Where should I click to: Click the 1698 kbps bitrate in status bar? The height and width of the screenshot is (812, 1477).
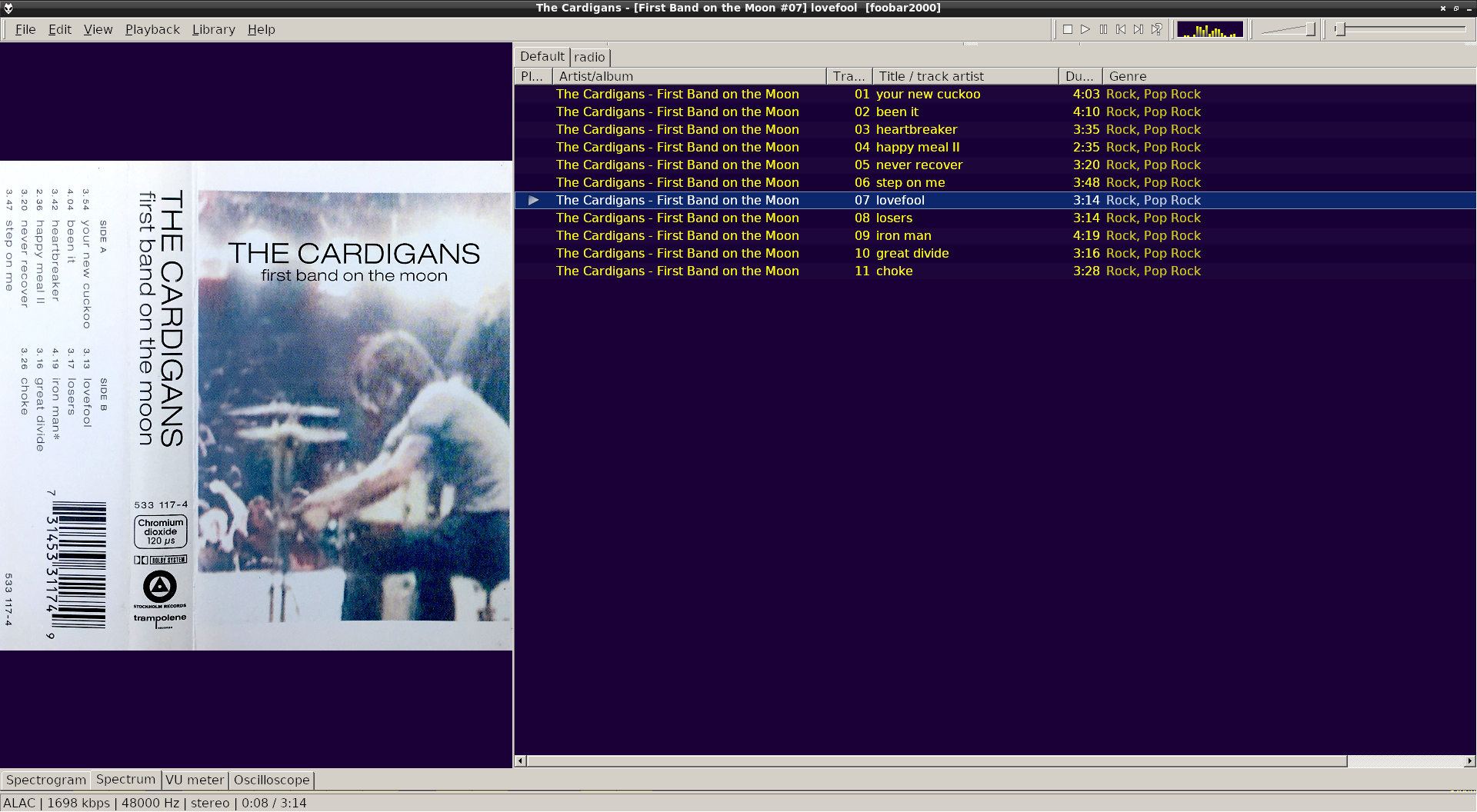click(78, 803)
